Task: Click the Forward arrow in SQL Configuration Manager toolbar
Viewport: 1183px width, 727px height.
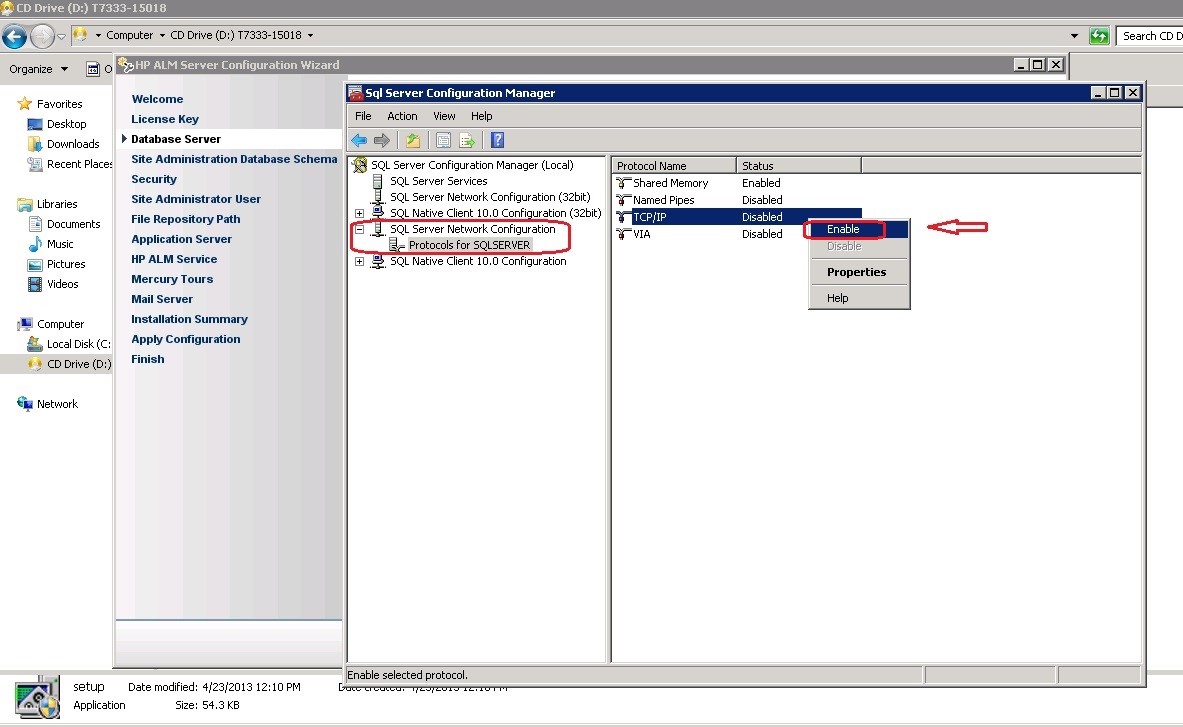Action: pos(382,140)
